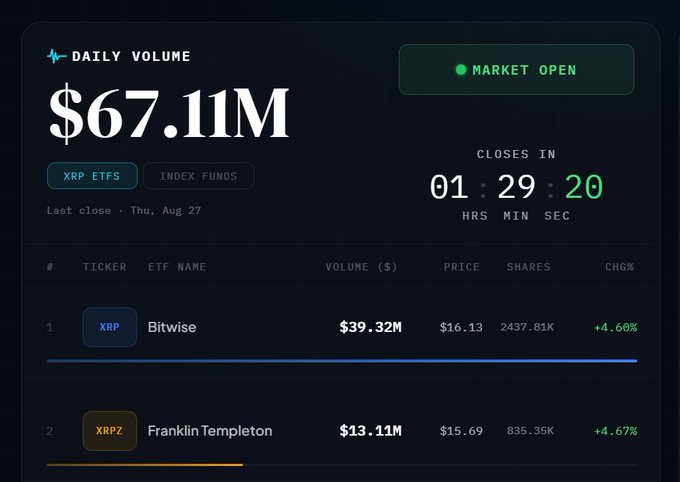Click the $16.13 price for Bitwise
Screen dimensions: 680x482
click(461, 327)
